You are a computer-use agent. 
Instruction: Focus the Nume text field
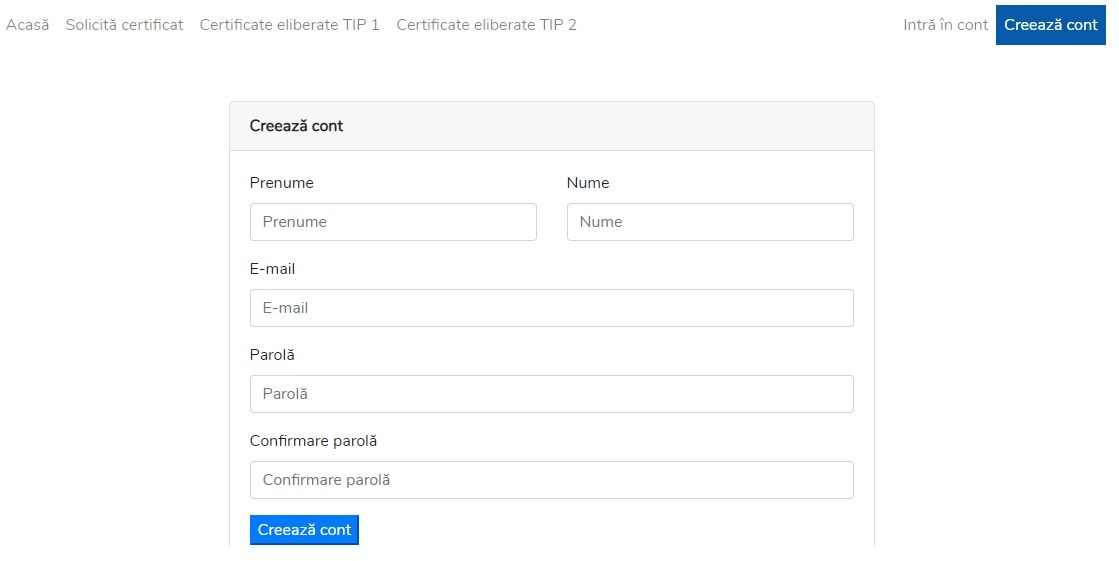coord(710,222)
